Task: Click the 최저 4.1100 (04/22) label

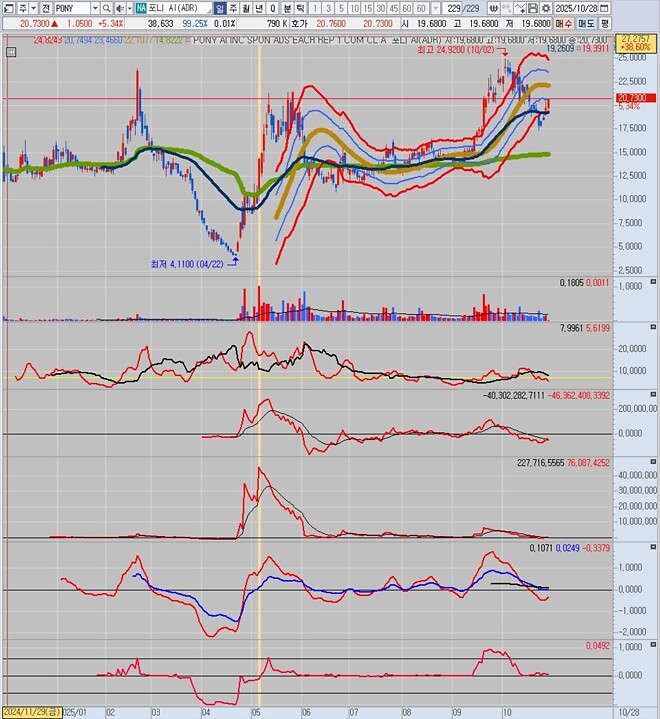Action: pyautogui.click(x=187, y=264)
